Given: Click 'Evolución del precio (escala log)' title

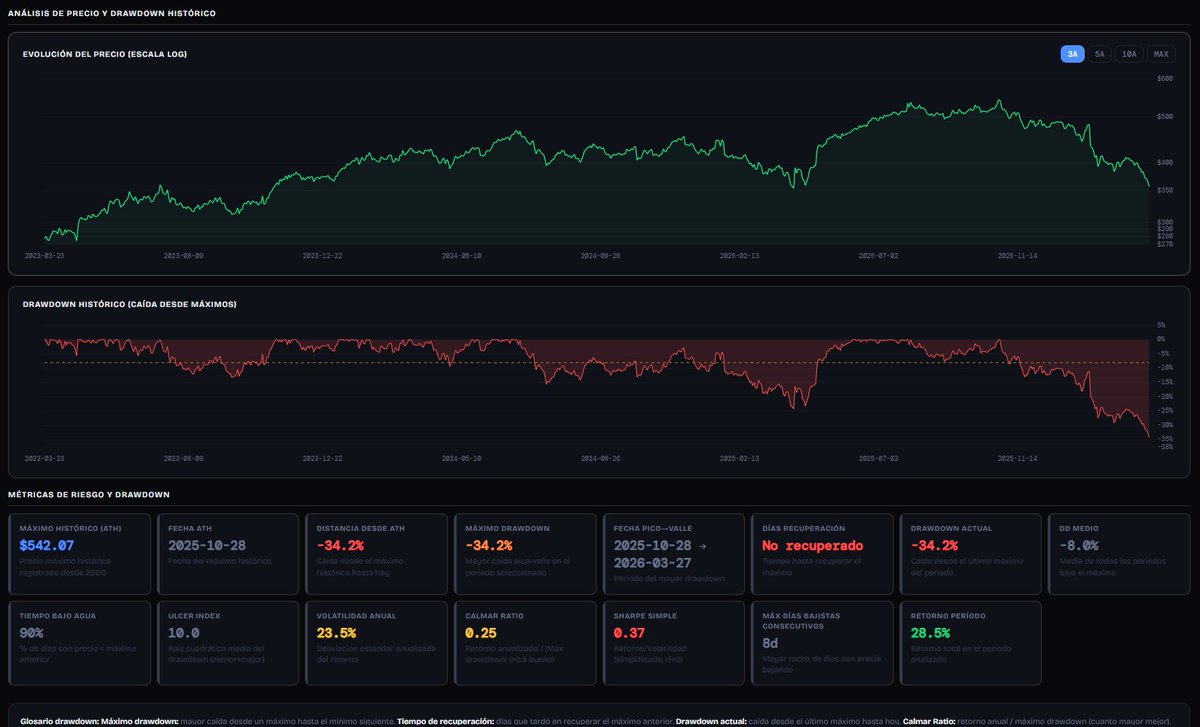Looking at the screenshot, I should tap(105, 54).
